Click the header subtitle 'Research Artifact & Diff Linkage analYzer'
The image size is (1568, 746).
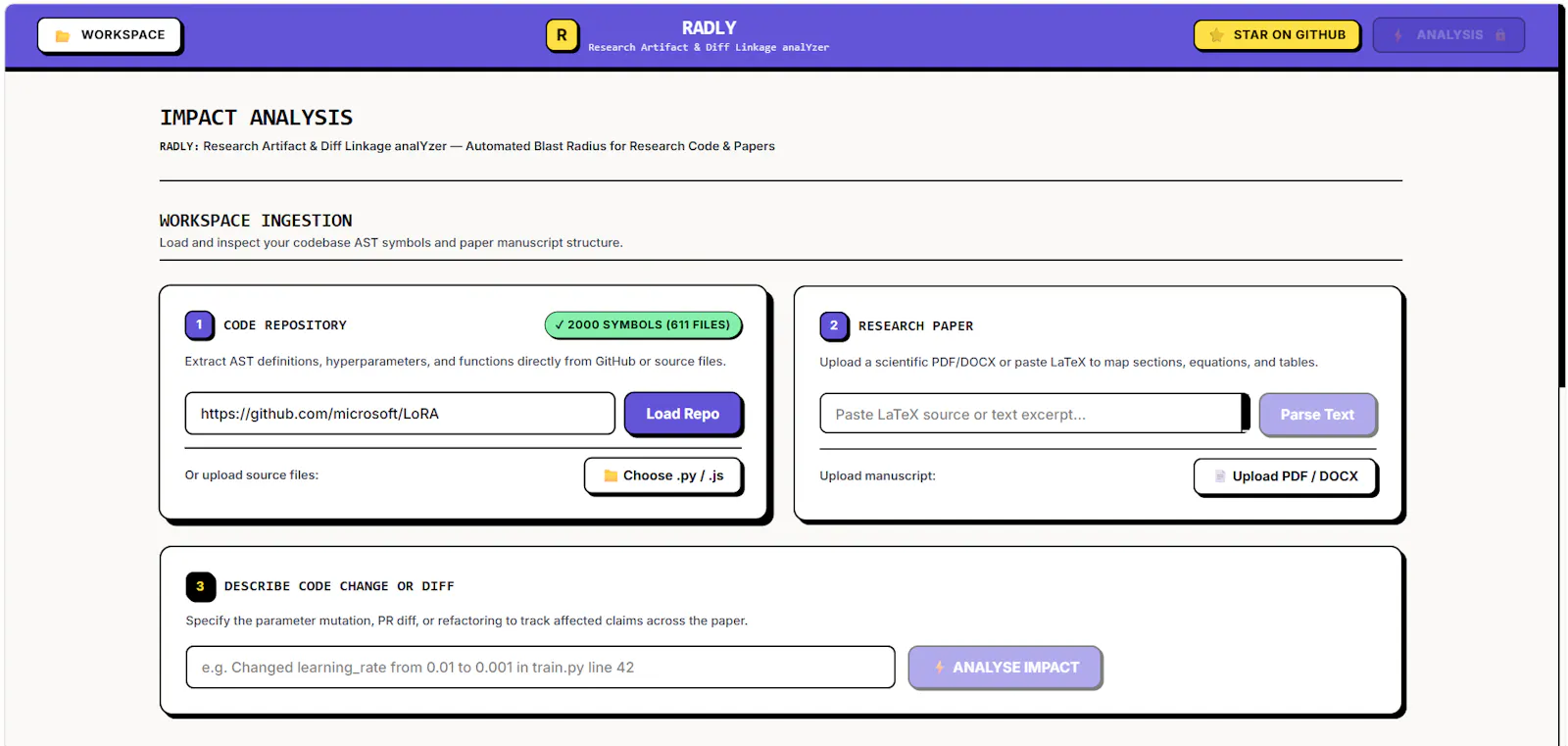coord(709,47)
